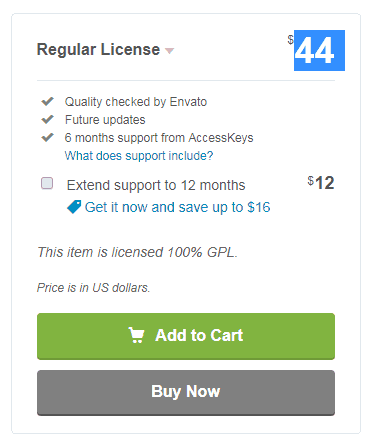Click the 6 months support from AccessKeys text
The image size is (377, 446).
point(159,138)
